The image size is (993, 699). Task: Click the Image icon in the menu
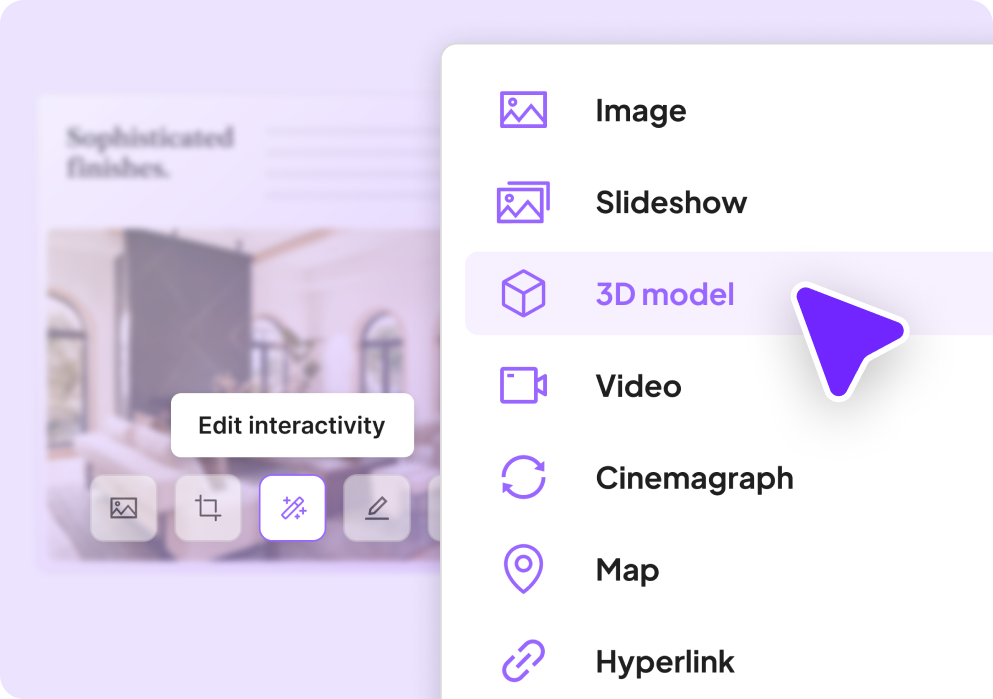coord(523,110)
